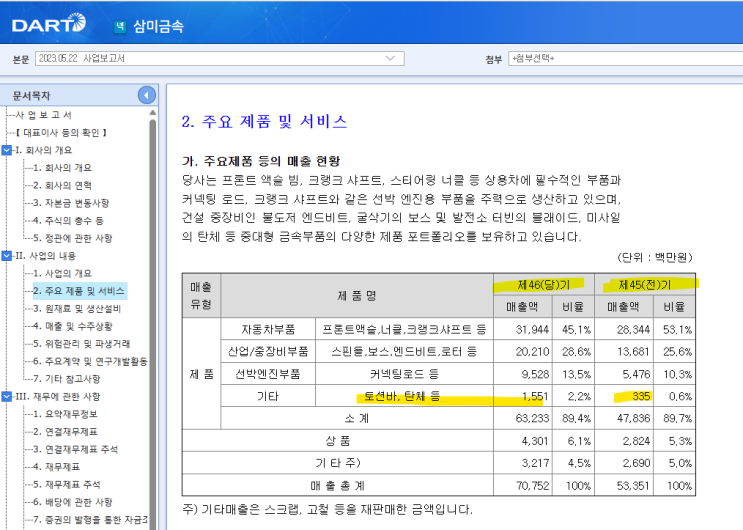
Task: Click the footnote about 스크랩, 고철 resale
Action: pos(327,510)
